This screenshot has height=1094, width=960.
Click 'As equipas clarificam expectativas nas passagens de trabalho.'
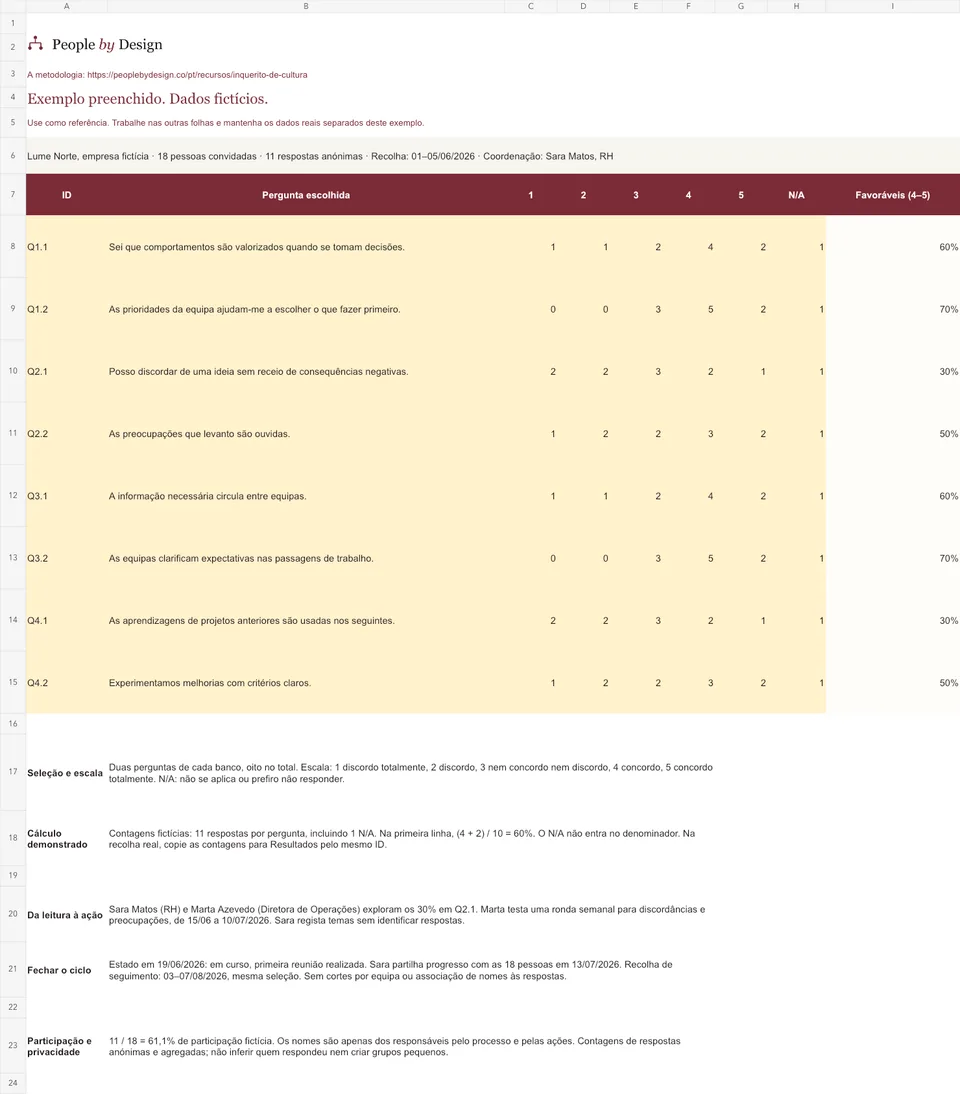(x=241, y=559)
